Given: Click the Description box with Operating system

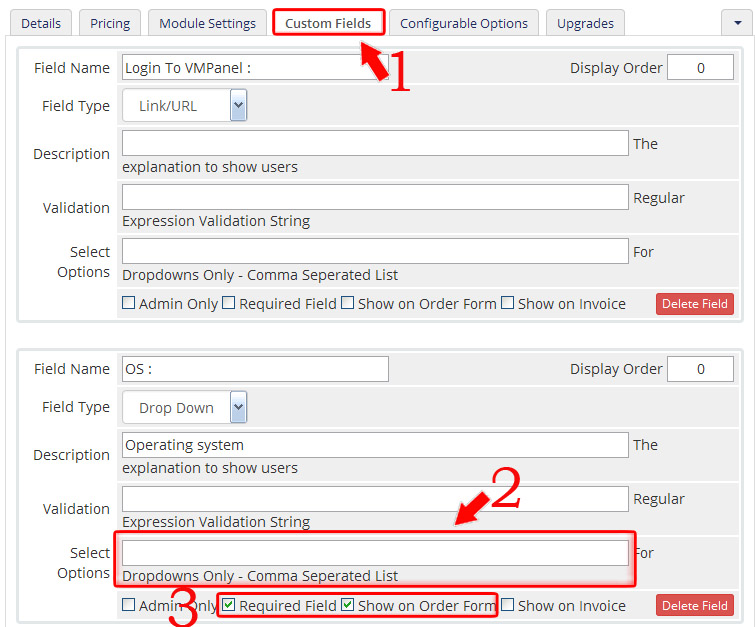Looking at the screenshot, I should coord(375,445).
